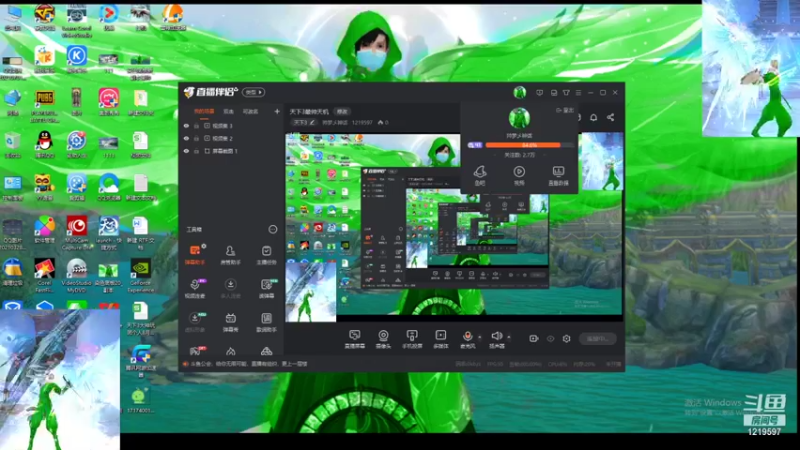Open the blue K app desktop icon
The height and width of the screenshot is (450, 800).
coord(77,59)
